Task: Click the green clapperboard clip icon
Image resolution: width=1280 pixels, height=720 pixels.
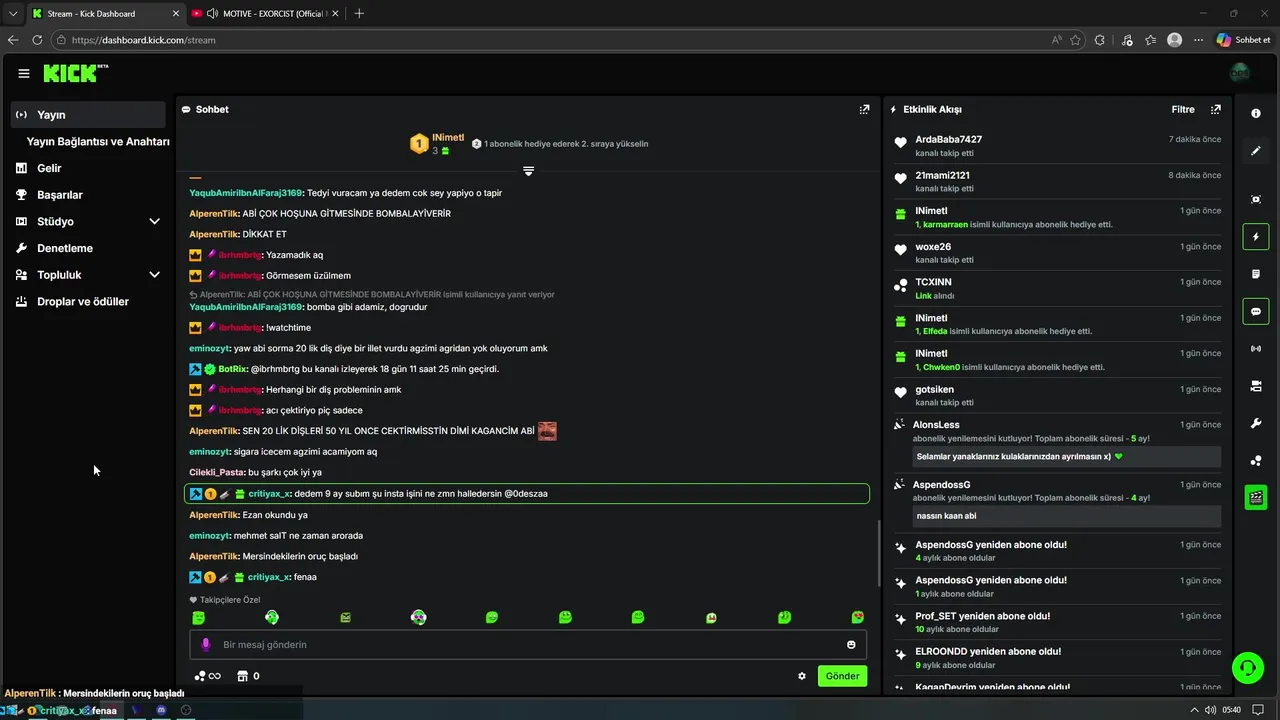Action: (x=1256, y=497)
